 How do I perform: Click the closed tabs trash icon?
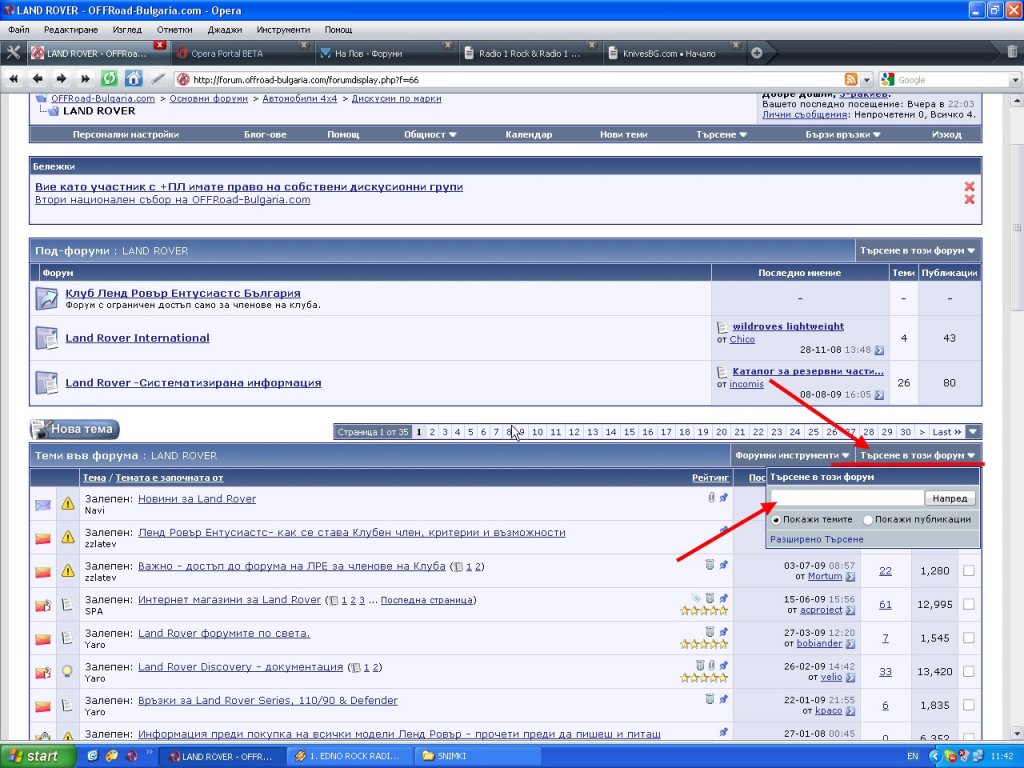point(1012,52)
